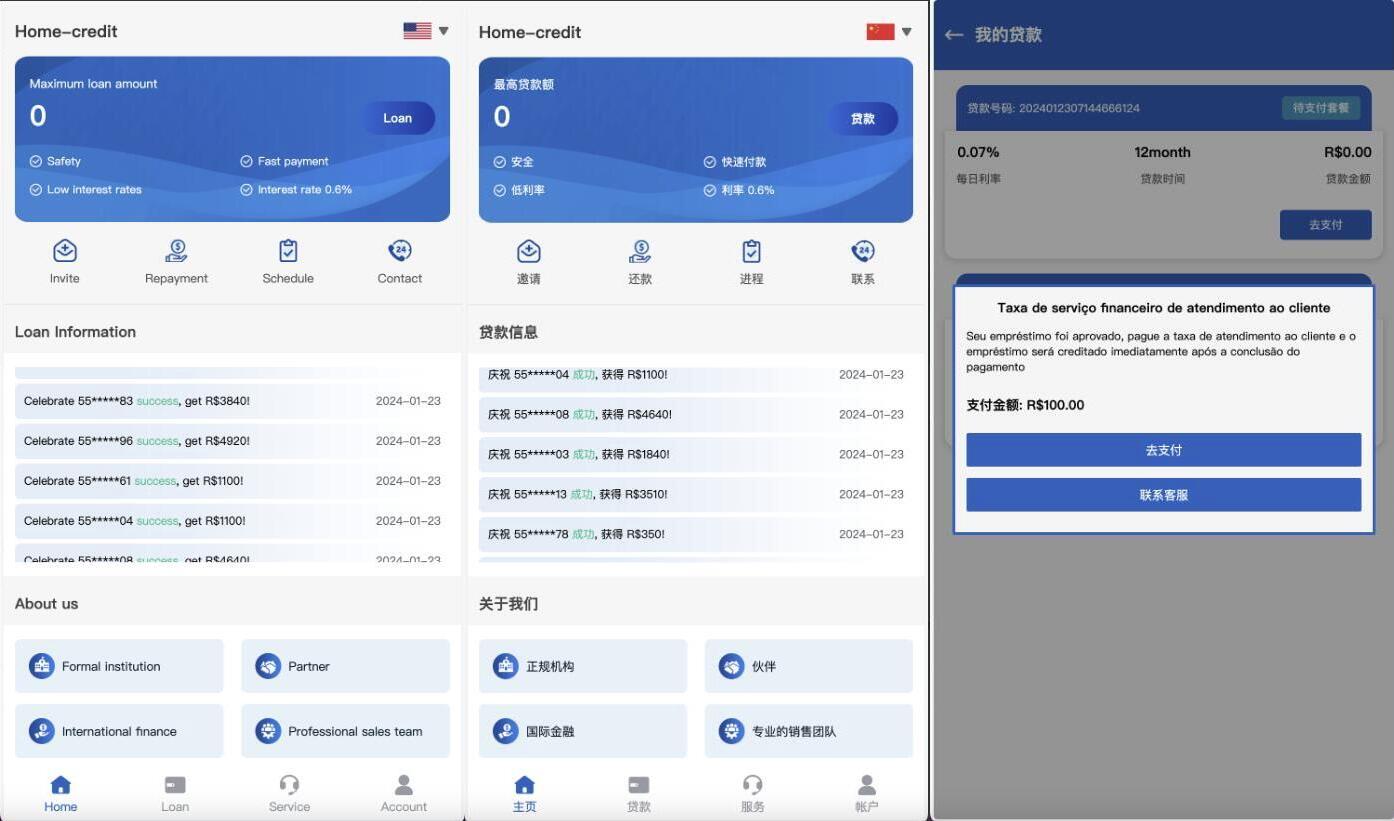Image resolution: width=1394 pixels, height=821 pixels.
Task: Toggle the Fast payment checkmark
Action: [x=245, y=161]
